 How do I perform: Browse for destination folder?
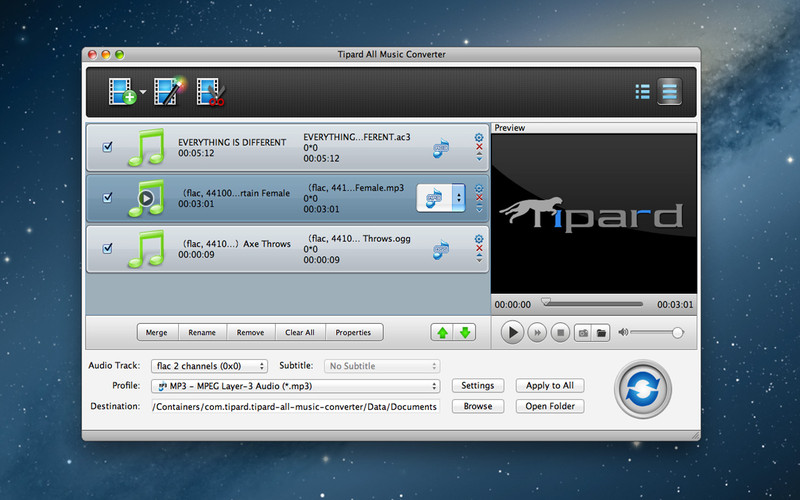(x=478, y=406)
